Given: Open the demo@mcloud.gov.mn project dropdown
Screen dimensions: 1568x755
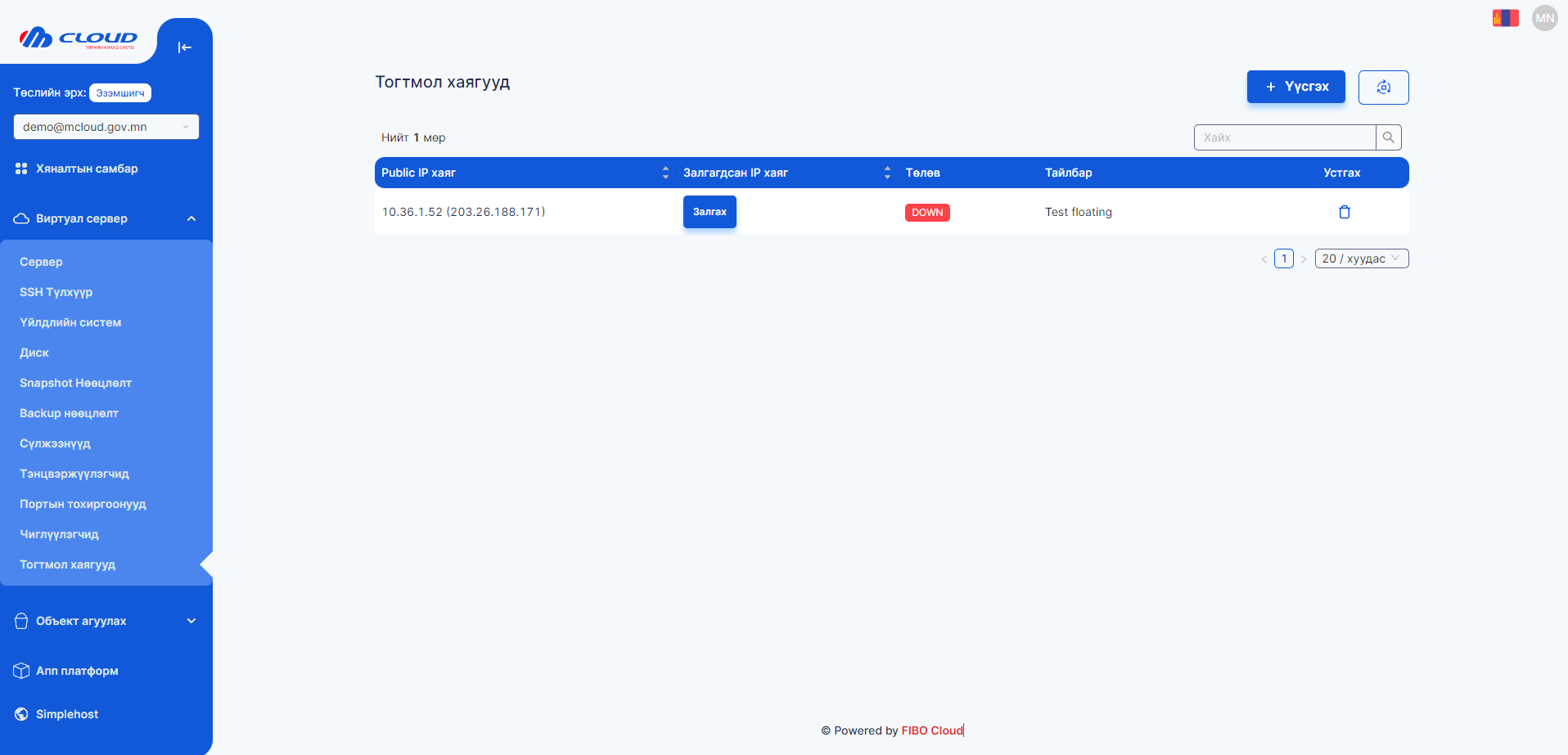Looking at the screenshot, I should point(106,127).
